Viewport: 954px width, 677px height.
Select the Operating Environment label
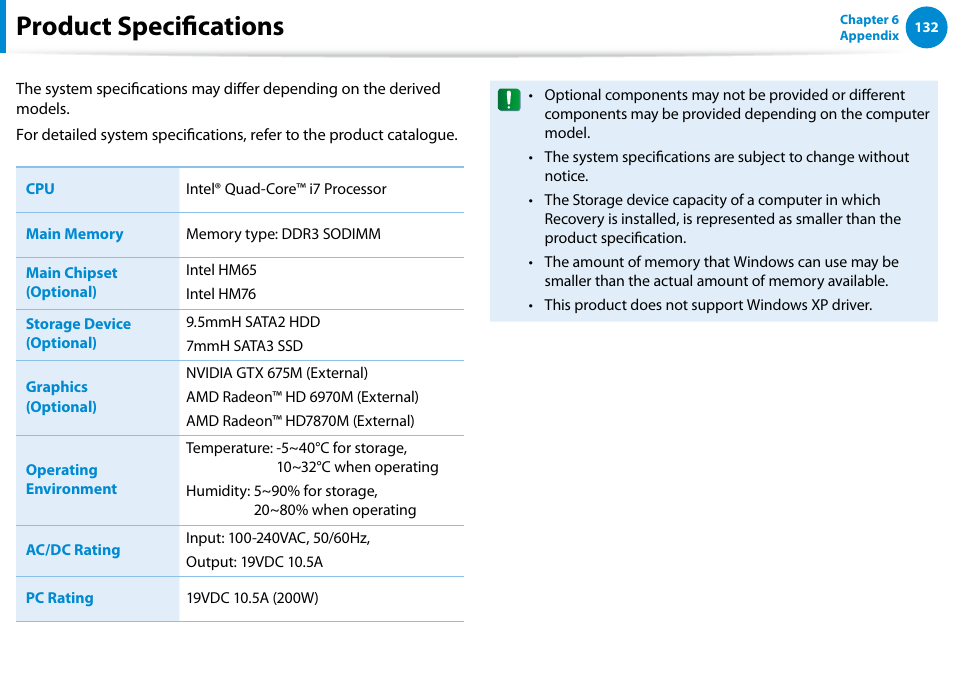point(71,479)
